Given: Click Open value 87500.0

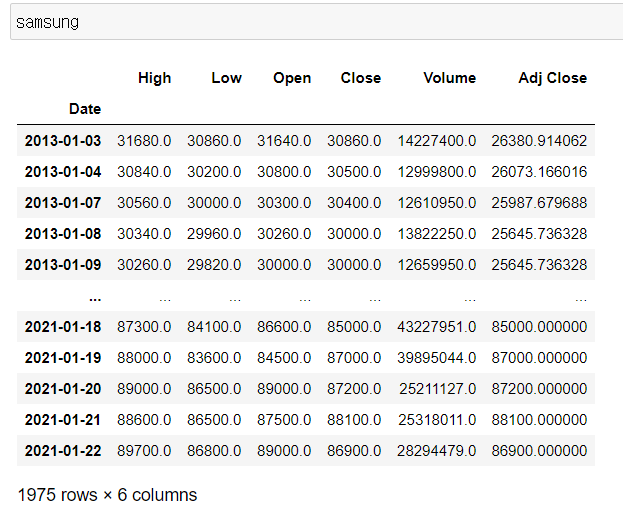Looking at the screenshot, I should [x=284, y=420].
